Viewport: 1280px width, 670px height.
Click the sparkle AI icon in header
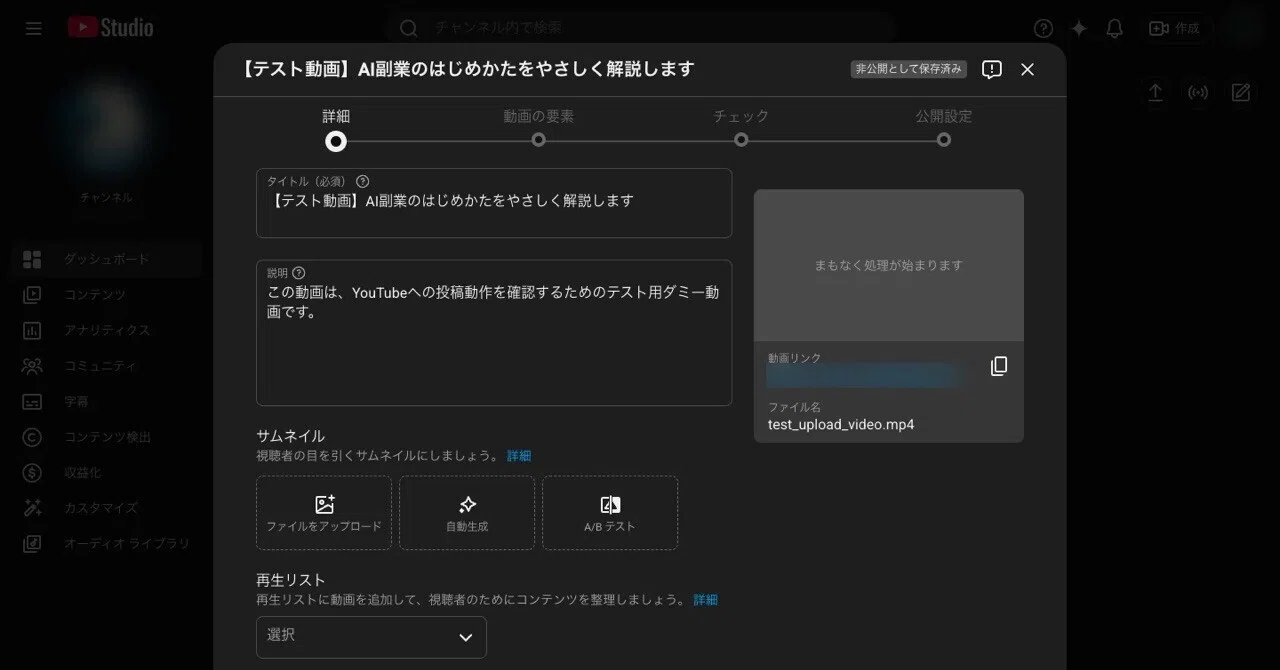click(x=1079, y=28)
